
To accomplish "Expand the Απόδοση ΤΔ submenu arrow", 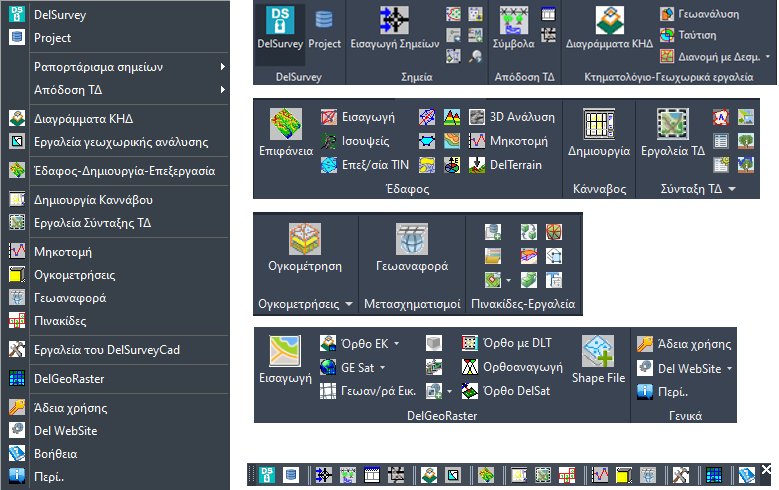I will (x=223, y=89).
